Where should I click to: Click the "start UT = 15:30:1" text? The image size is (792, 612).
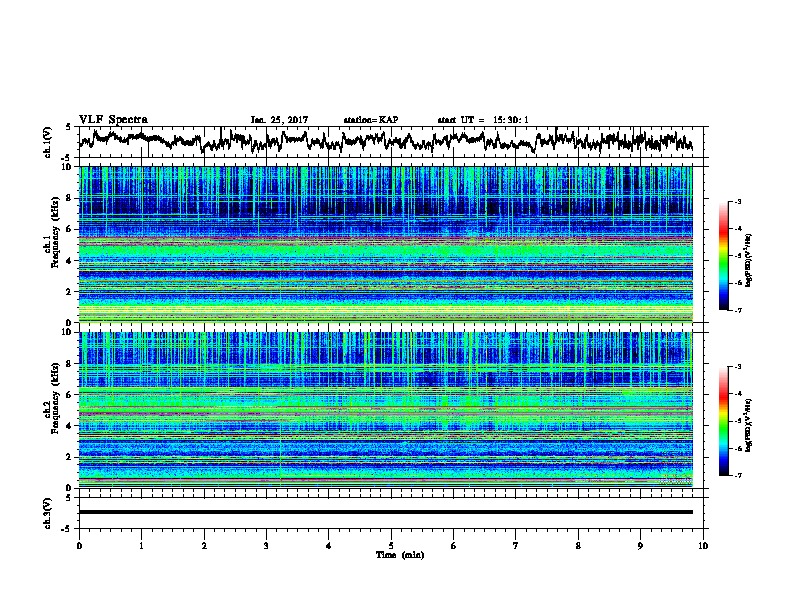pyautogui.click(x=483, y=120)
